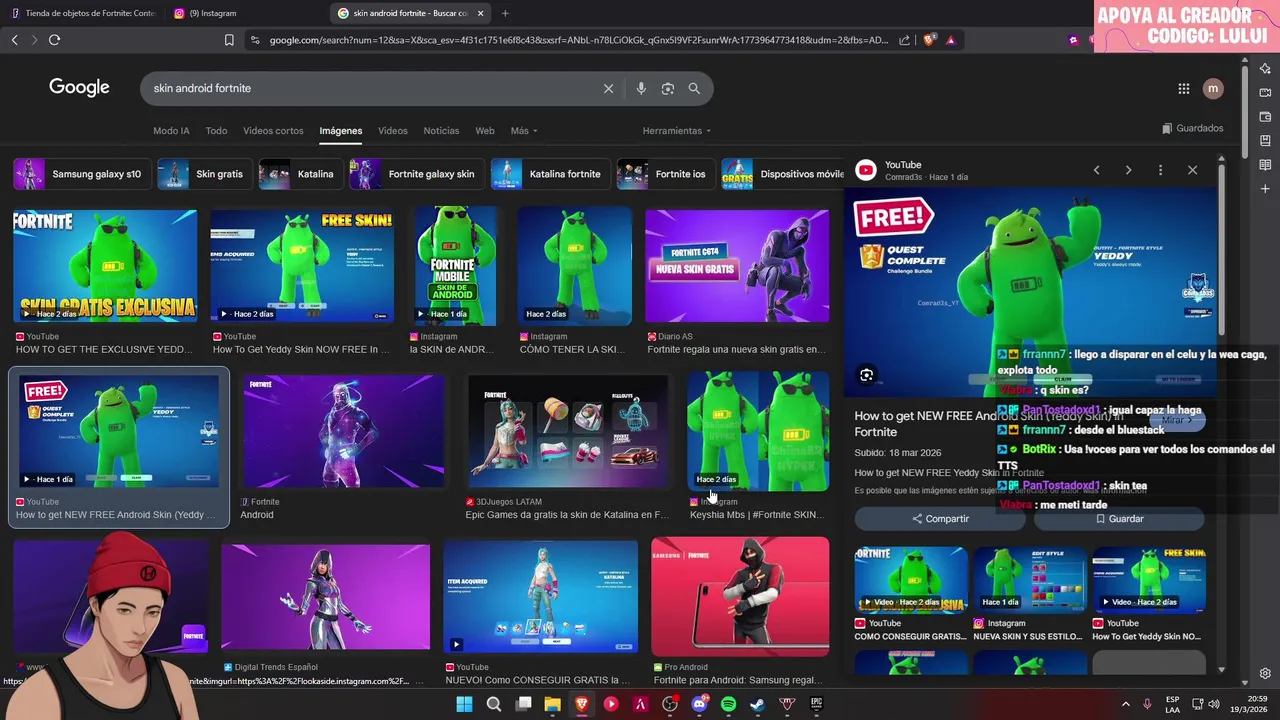
Task: Open Discord from the taskbar
Action: 699,704
